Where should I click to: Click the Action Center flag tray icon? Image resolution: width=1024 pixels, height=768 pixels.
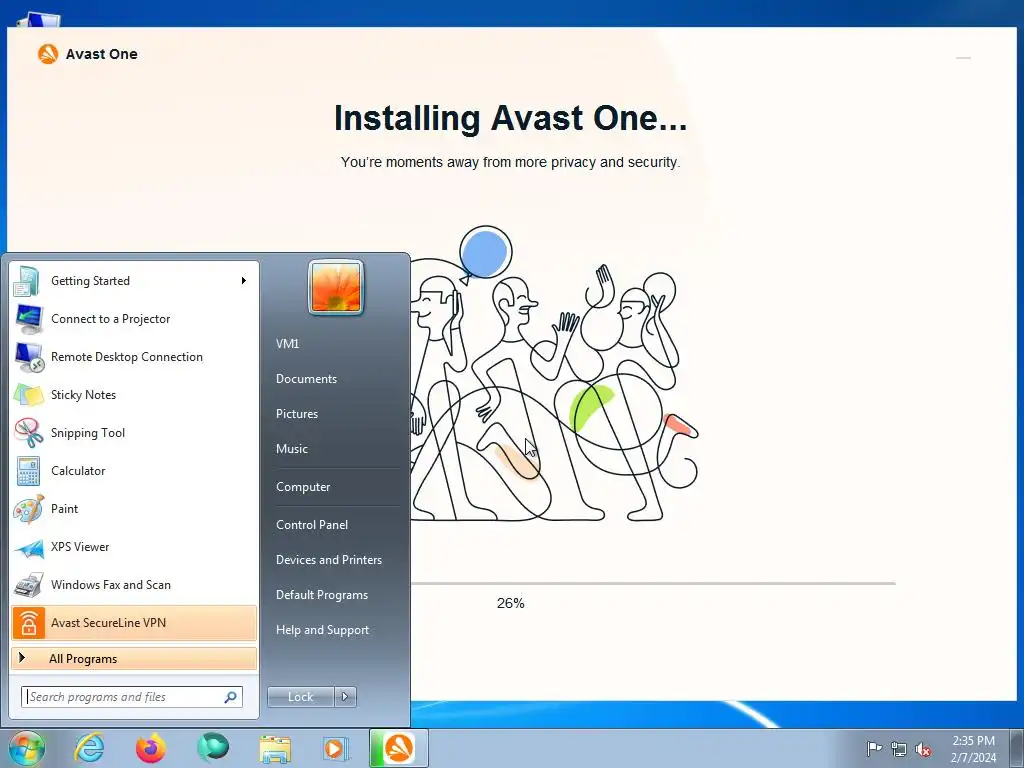tap(874, 748)
